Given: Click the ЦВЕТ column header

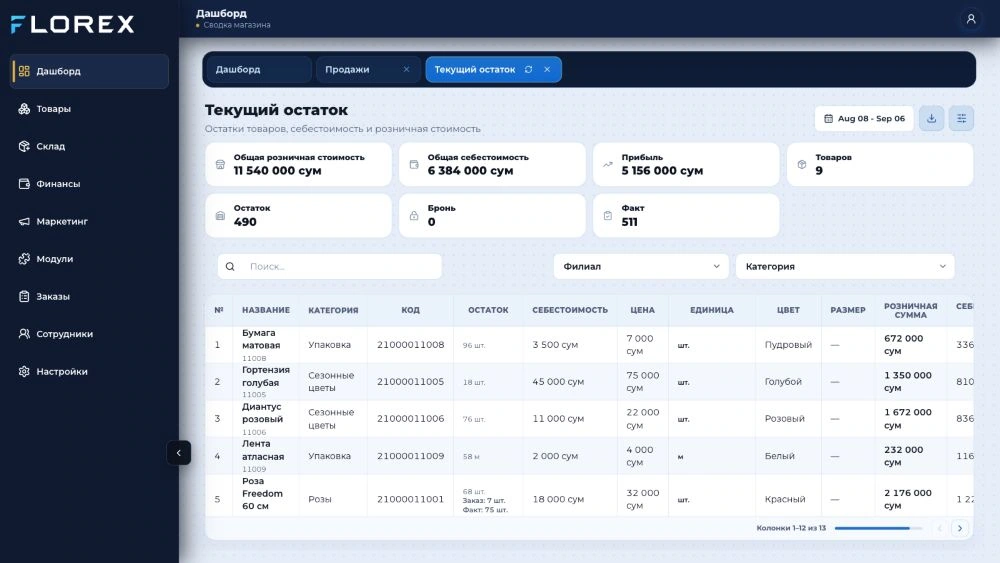Looking at the screenshot, I should (788, 310).
